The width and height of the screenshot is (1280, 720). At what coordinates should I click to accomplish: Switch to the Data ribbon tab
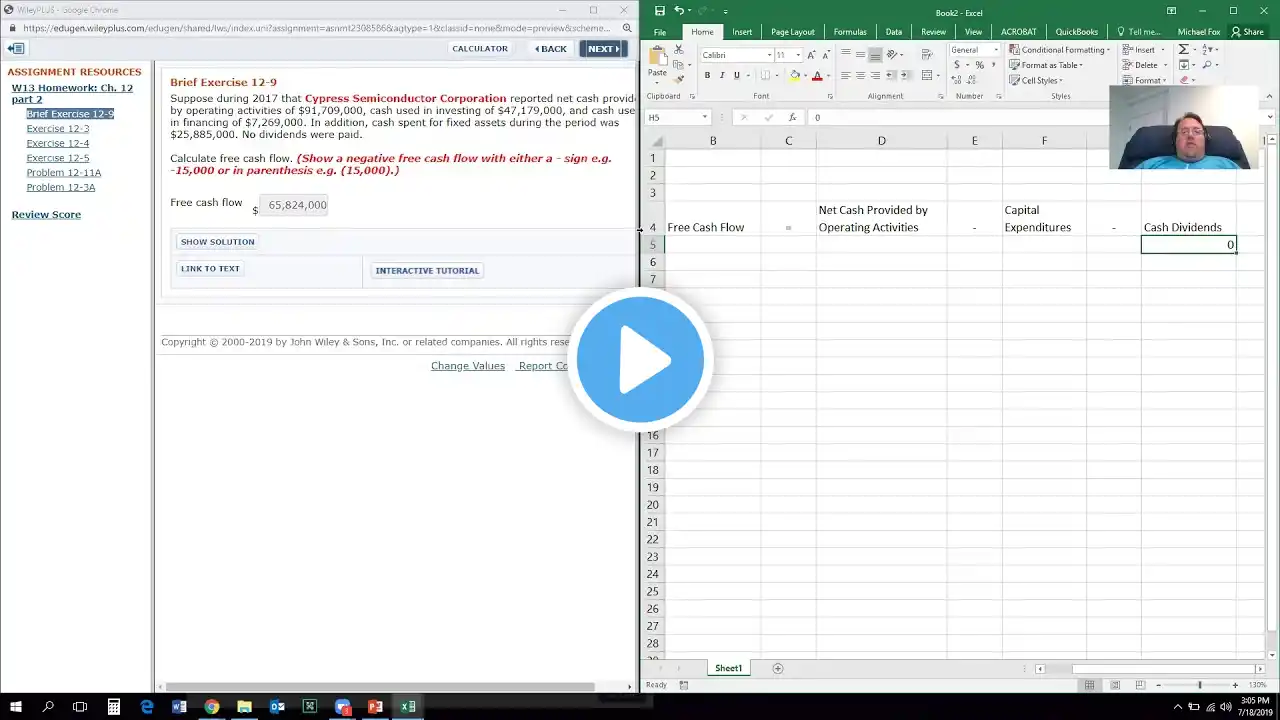893,32
